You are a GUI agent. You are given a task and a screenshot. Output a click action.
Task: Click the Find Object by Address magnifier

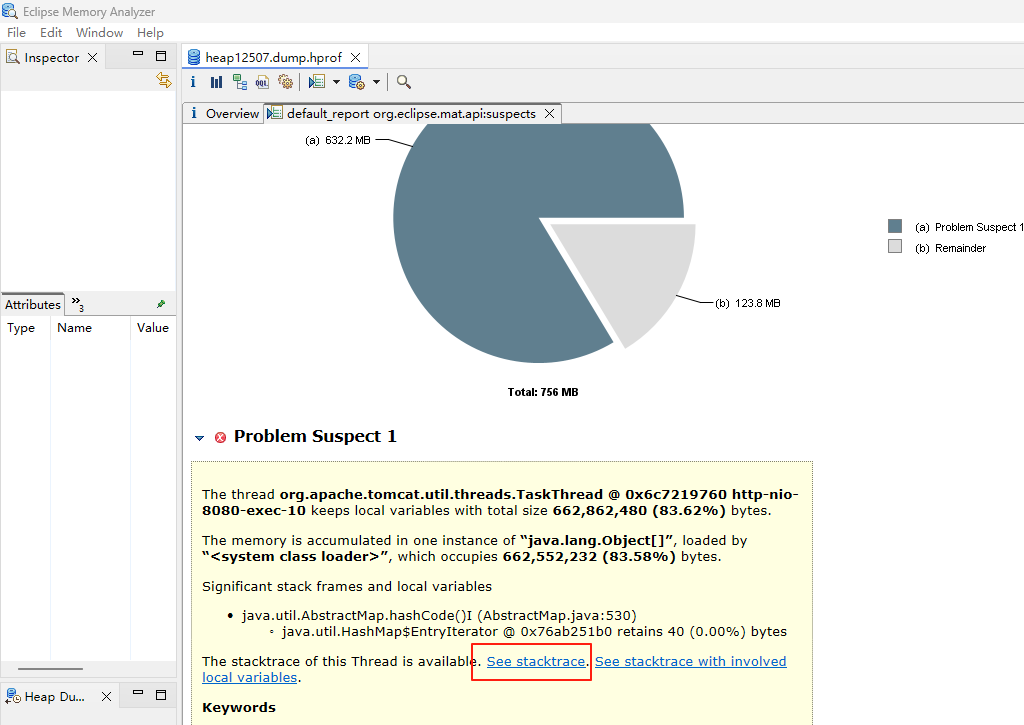coord(404,82)
